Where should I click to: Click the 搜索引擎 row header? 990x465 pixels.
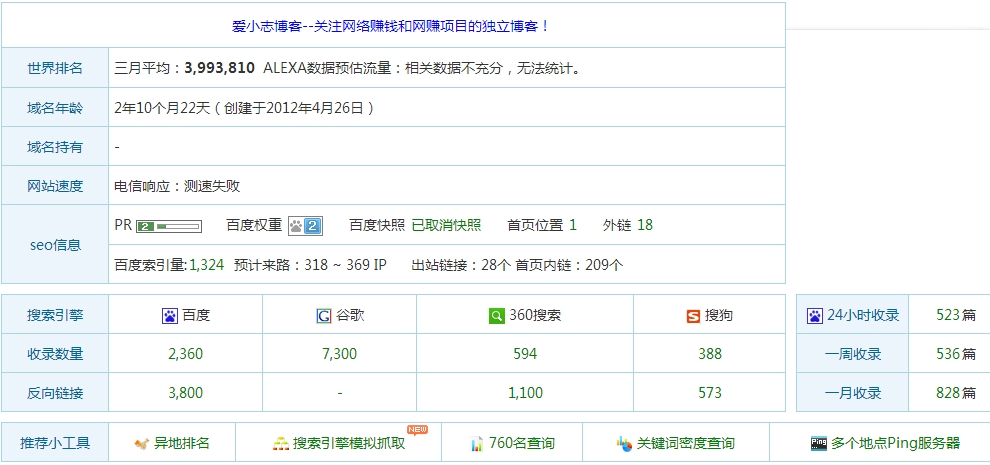[55, 315]
